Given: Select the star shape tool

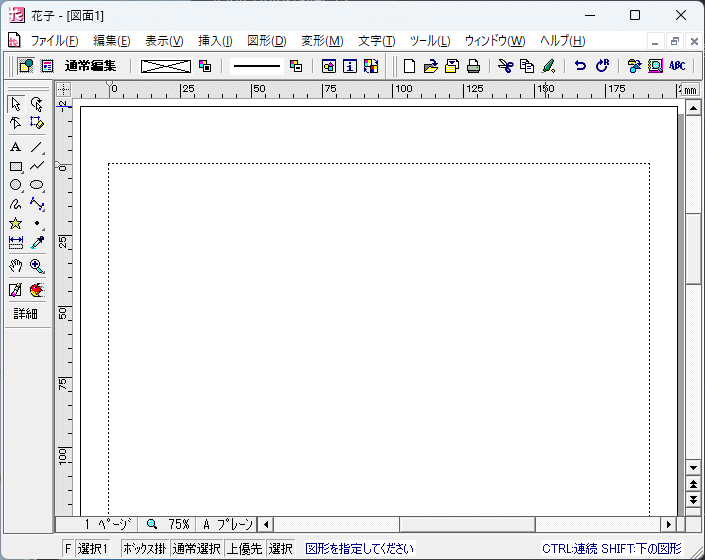Looking at the screenshot, I should 16,223.
